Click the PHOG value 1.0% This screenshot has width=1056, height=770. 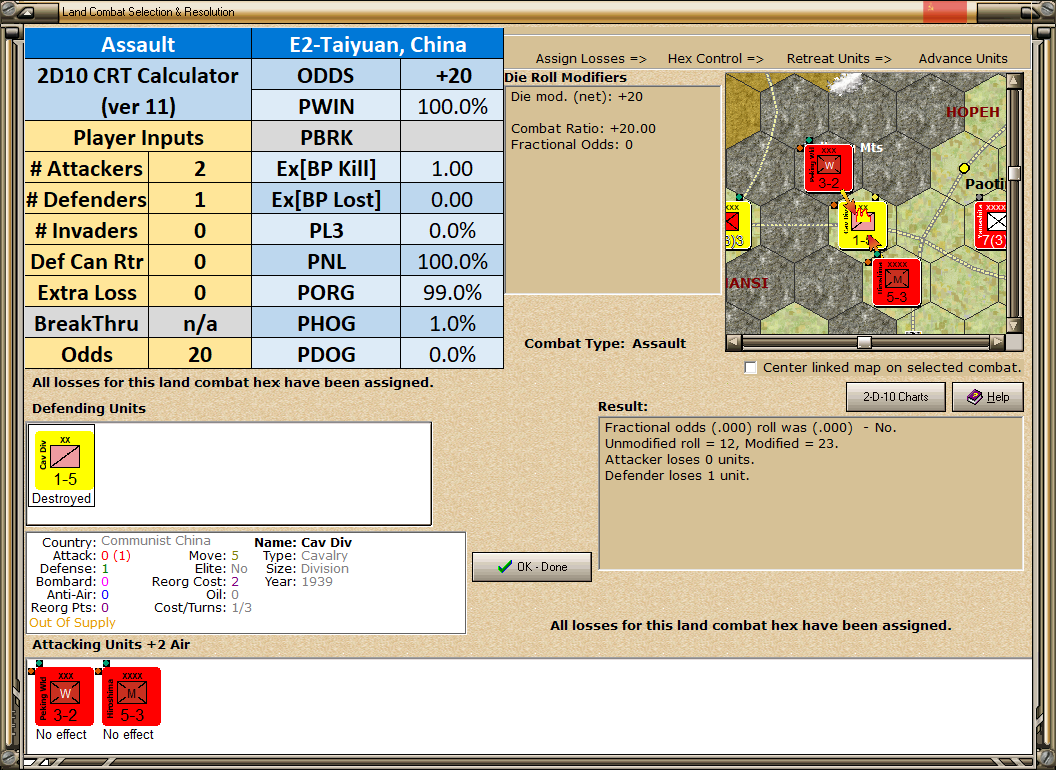452,323
